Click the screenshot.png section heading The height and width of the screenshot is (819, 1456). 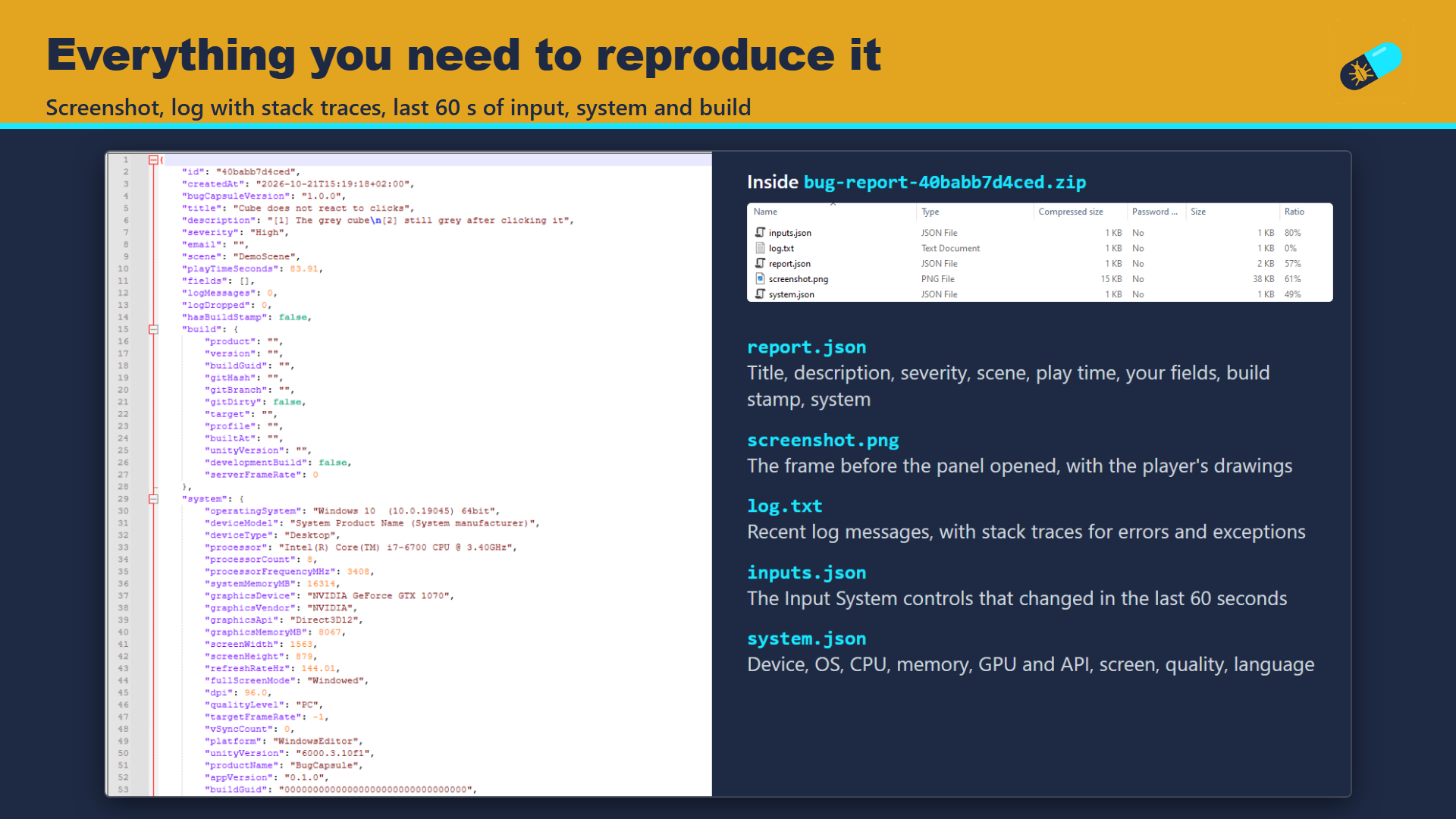[823, 440]
